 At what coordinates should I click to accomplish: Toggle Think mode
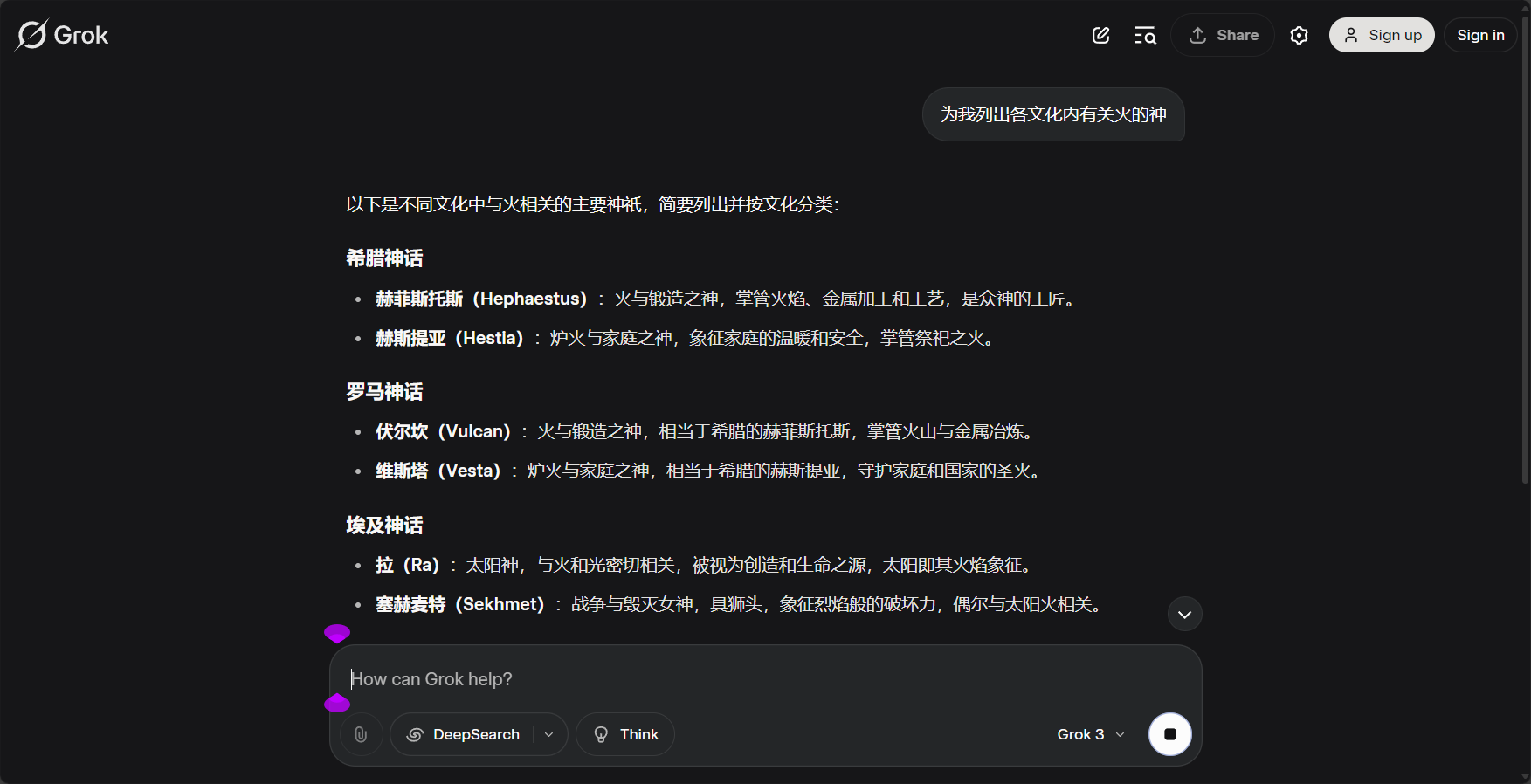[625, 734]
